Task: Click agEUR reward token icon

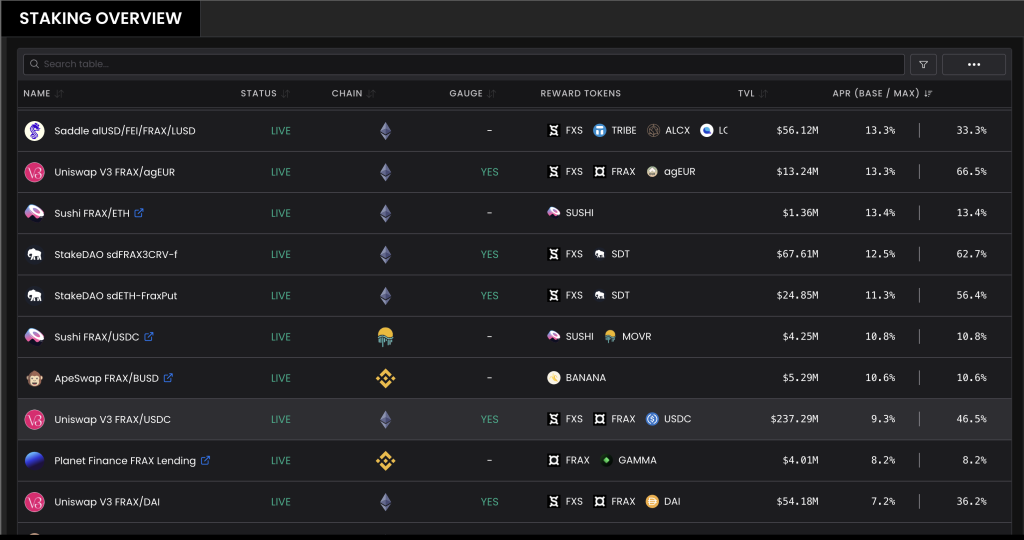Action: 652,172
